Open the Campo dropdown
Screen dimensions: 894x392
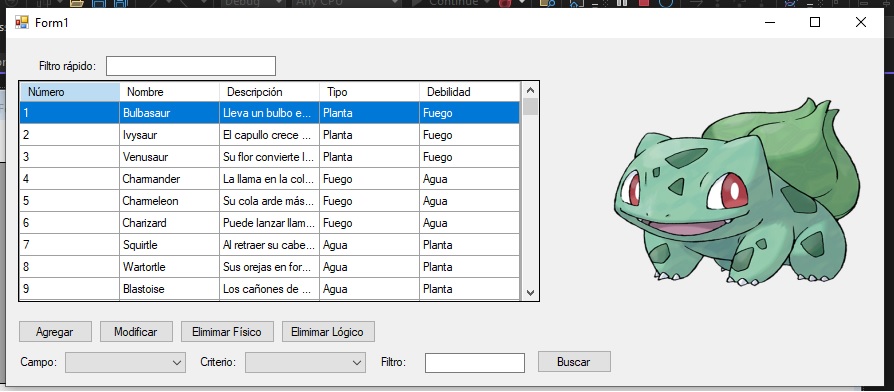(125, 362)
